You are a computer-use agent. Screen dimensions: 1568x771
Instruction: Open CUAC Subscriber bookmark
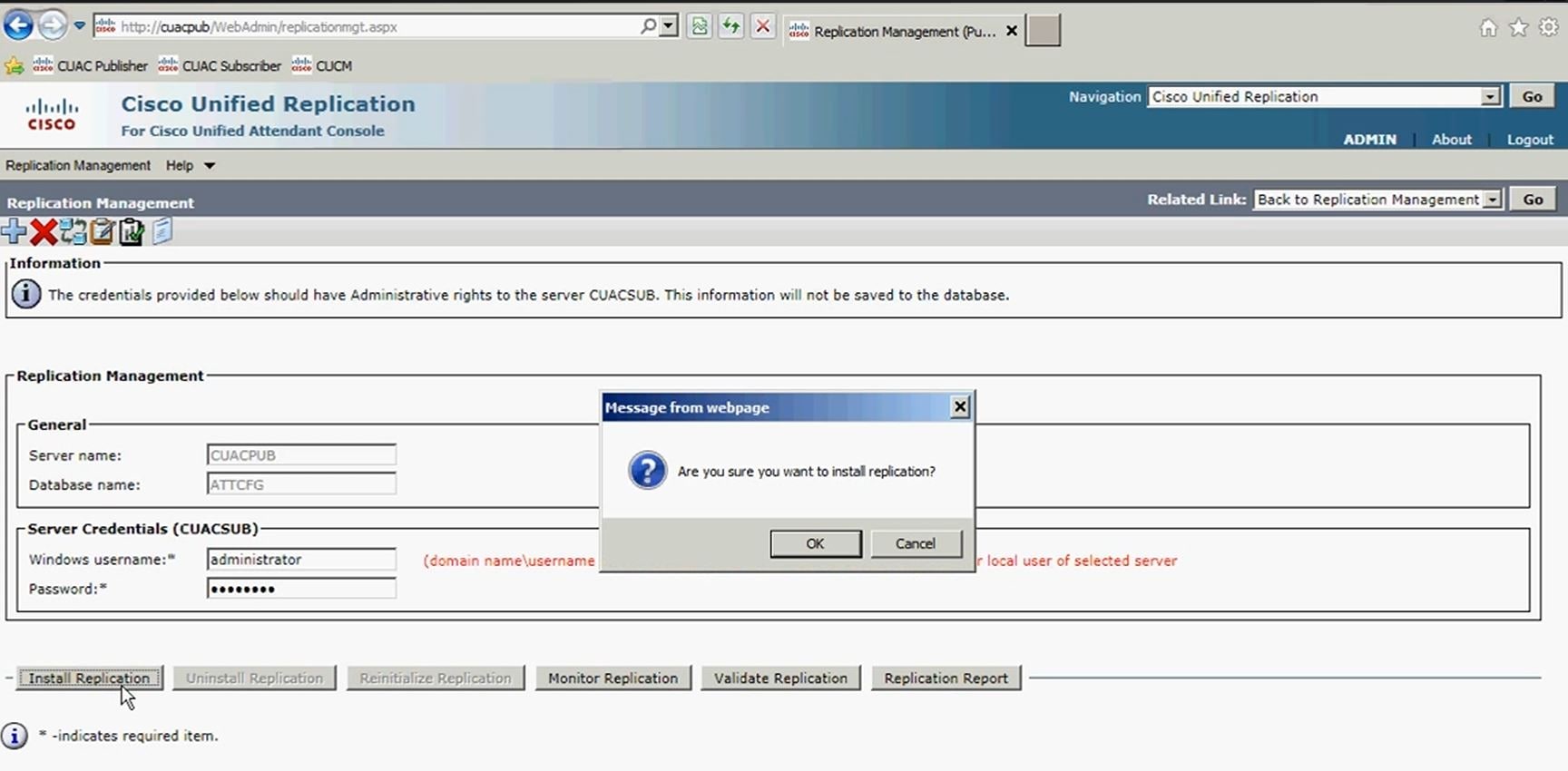coord(220,65)
